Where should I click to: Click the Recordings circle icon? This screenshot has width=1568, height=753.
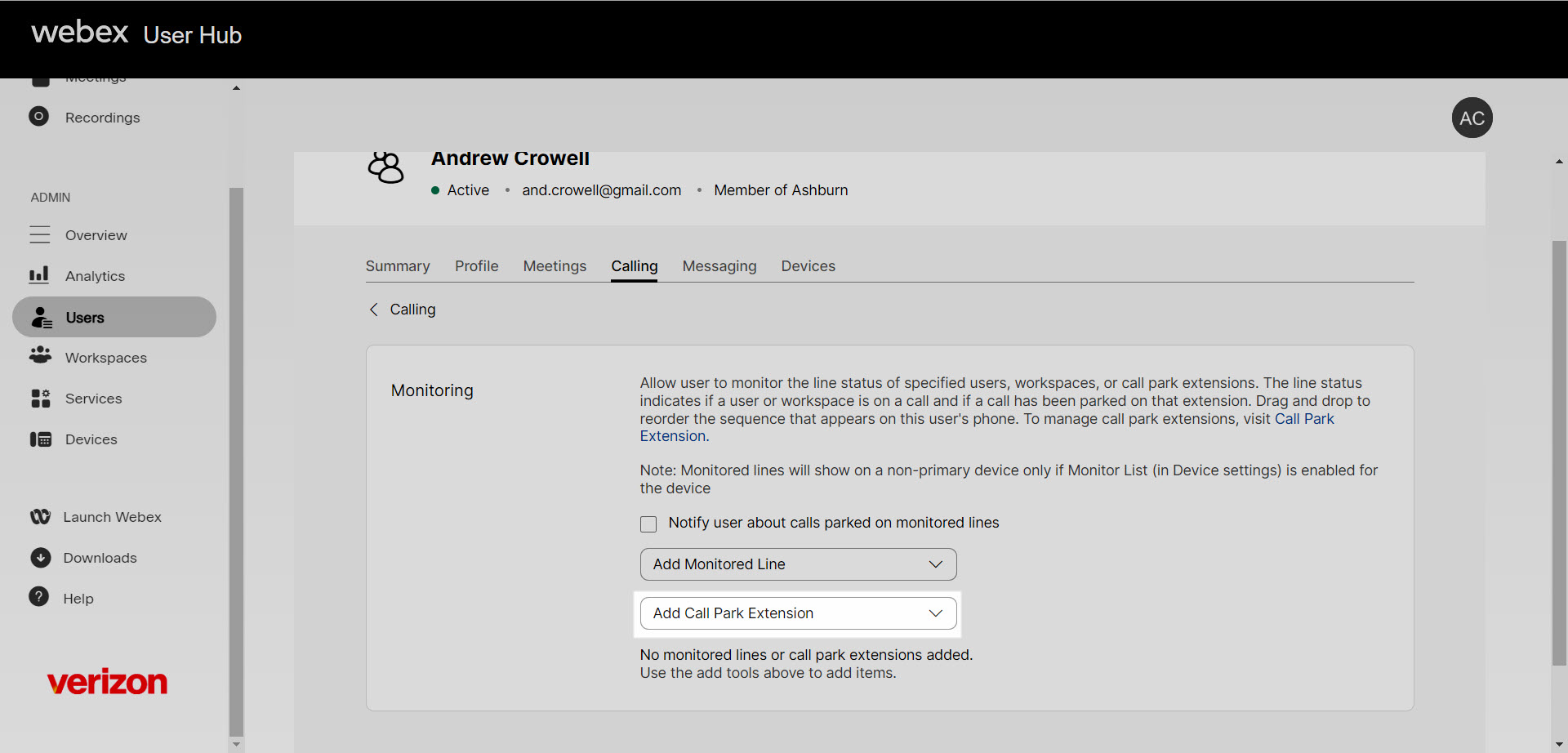[38, 117]
